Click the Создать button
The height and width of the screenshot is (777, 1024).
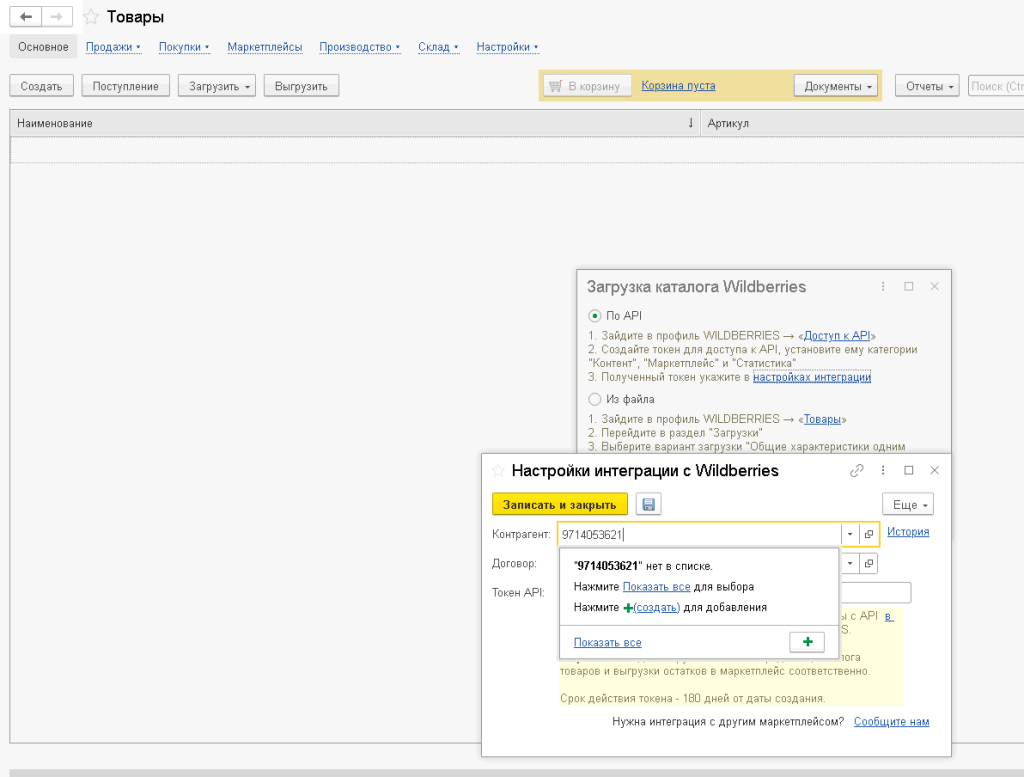coord(41,86)
